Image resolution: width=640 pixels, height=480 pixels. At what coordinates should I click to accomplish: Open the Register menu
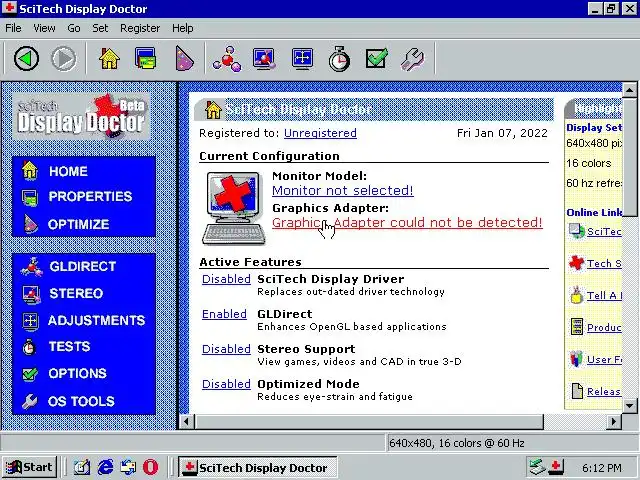(140, 28)
